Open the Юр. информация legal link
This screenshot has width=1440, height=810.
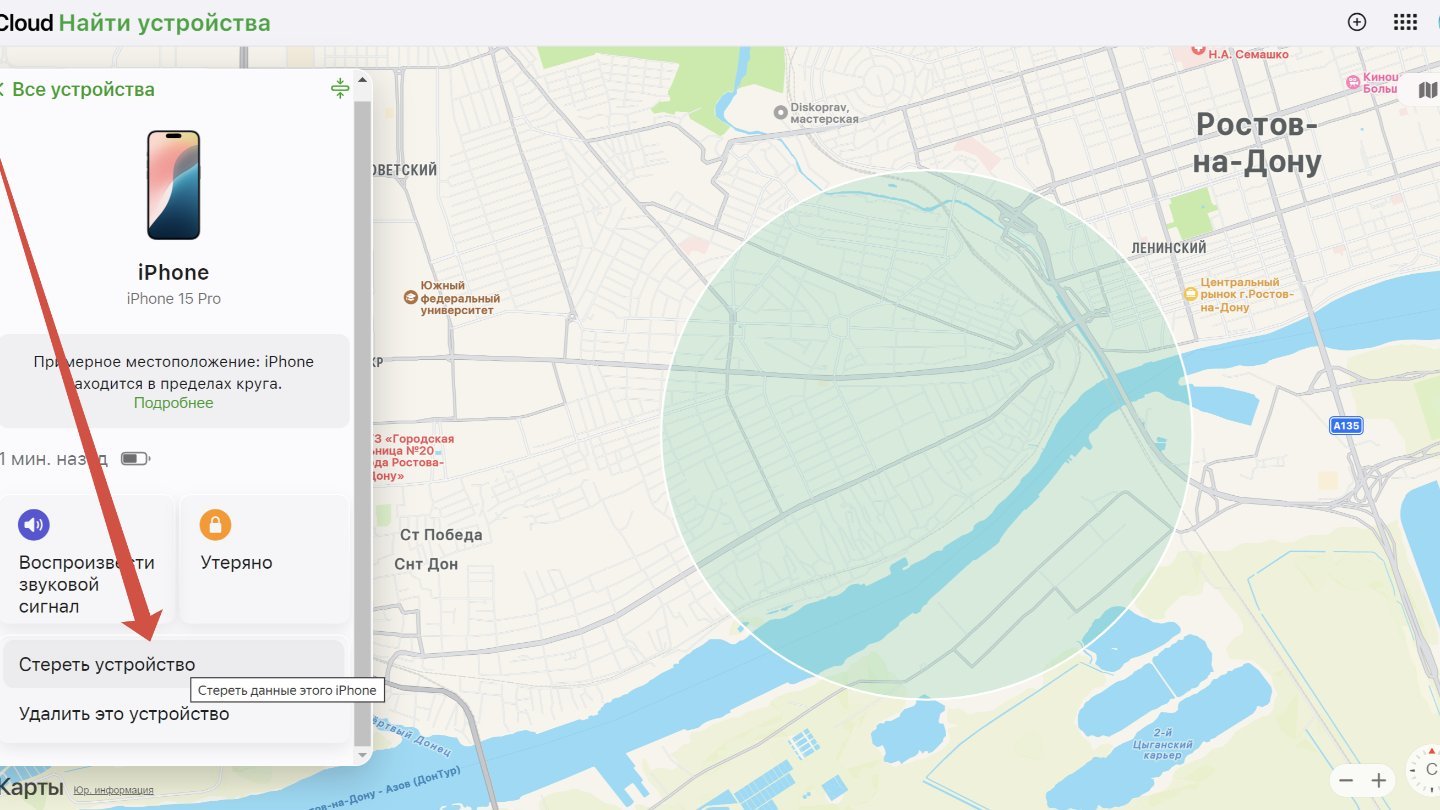coord(114,790)
